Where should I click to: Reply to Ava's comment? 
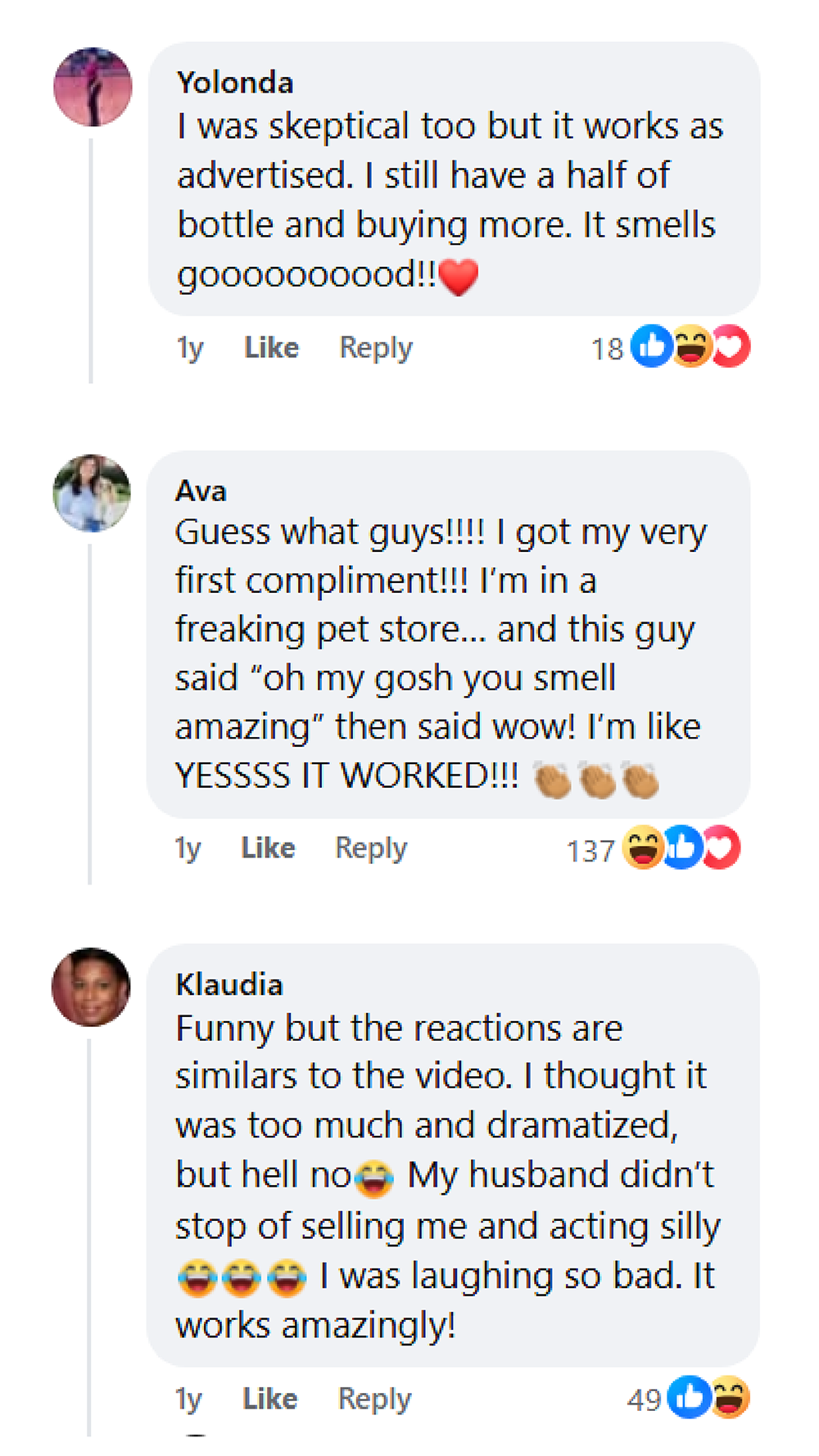[370, 848]
